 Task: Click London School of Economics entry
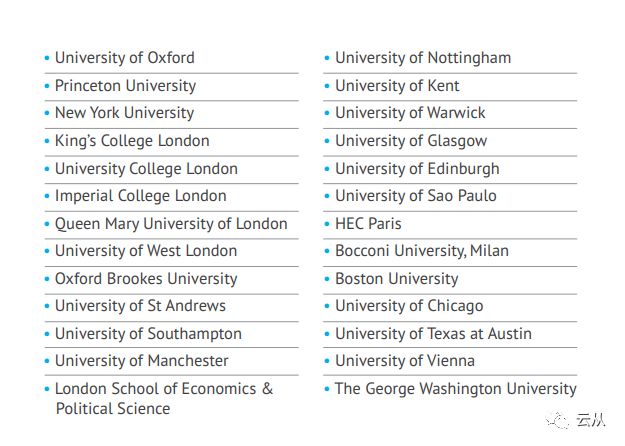click(164, 399)
